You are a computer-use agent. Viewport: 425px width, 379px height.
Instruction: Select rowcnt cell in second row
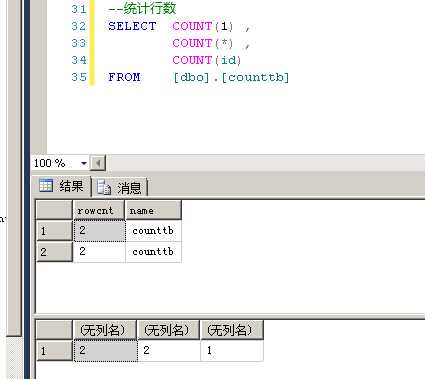pos(99,252)
